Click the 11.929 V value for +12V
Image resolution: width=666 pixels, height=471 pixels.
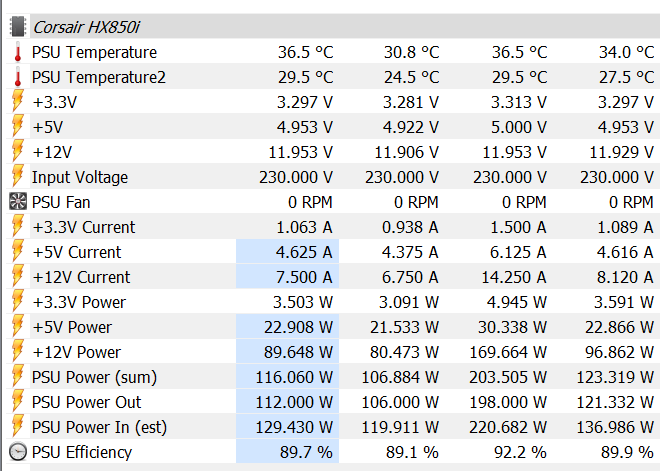click(621, 152)
